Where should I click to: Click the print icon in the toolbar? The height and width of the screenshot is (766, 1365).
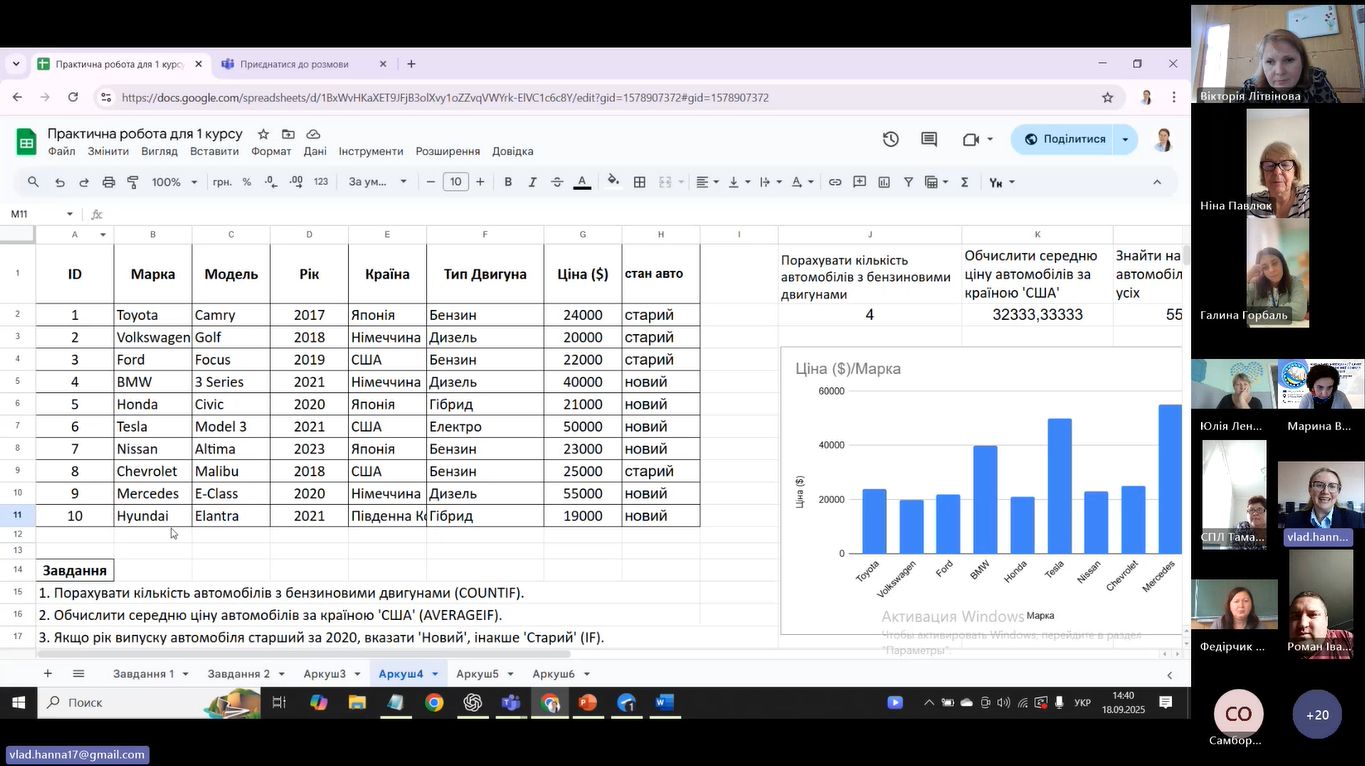click(x=109, y=182)
